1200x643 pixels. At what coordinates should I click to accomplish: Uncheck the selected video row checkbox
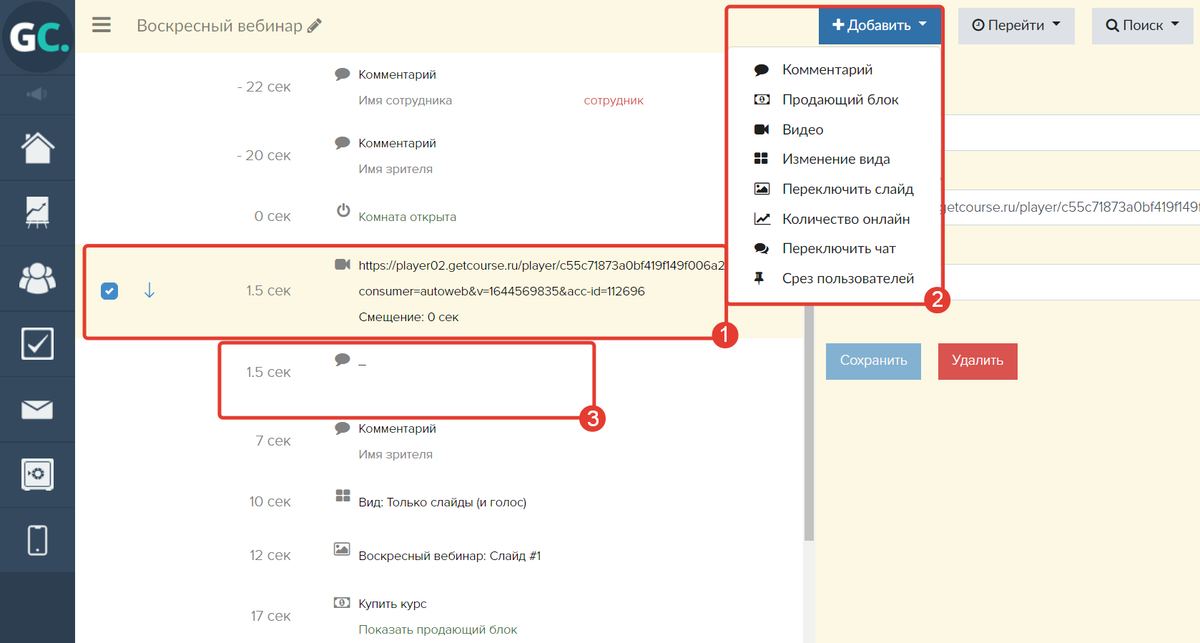click(x=110, y=291)
